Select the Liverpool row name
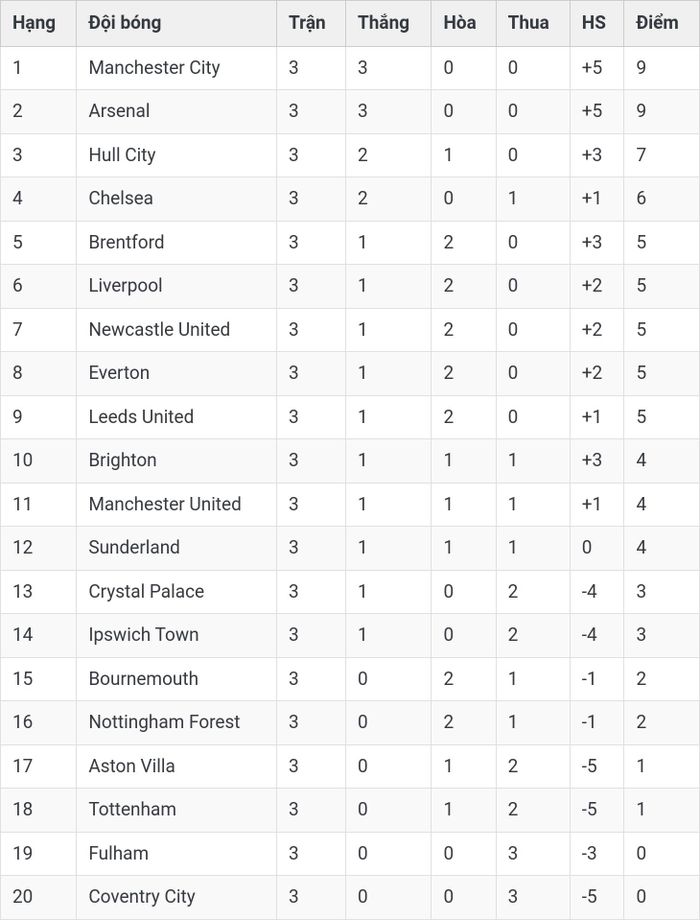Viewport: 700px width, 920px height. [x=125, y=286]
